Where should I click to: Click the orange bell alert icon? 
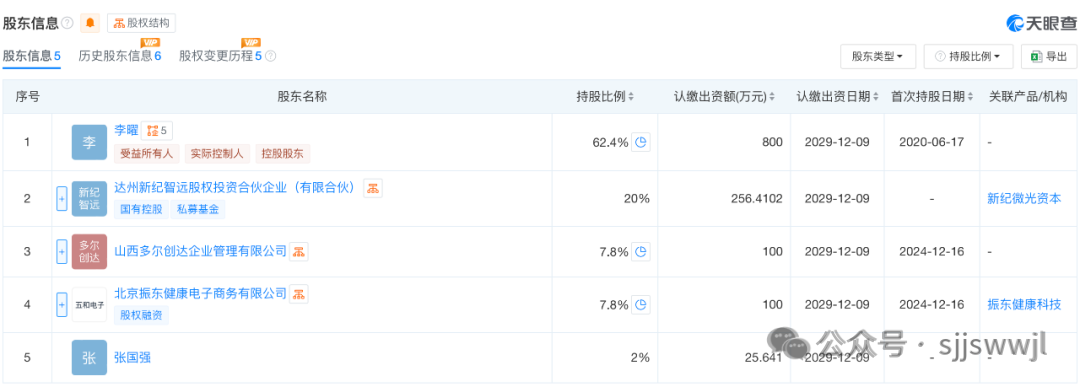click(90, 23)
